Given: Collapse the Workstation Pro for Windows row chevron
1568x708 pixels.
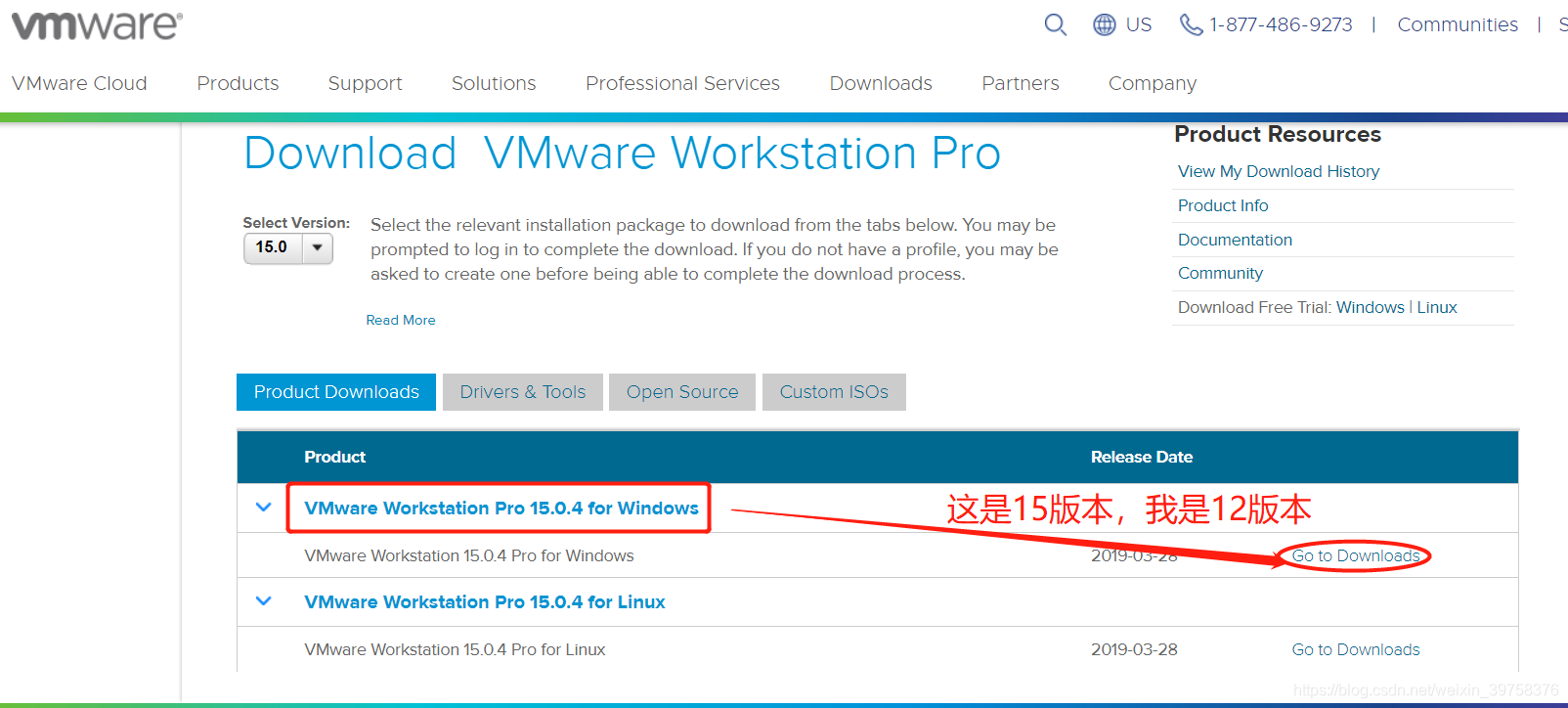Looking at the screenshot, I should pos(263,508).
